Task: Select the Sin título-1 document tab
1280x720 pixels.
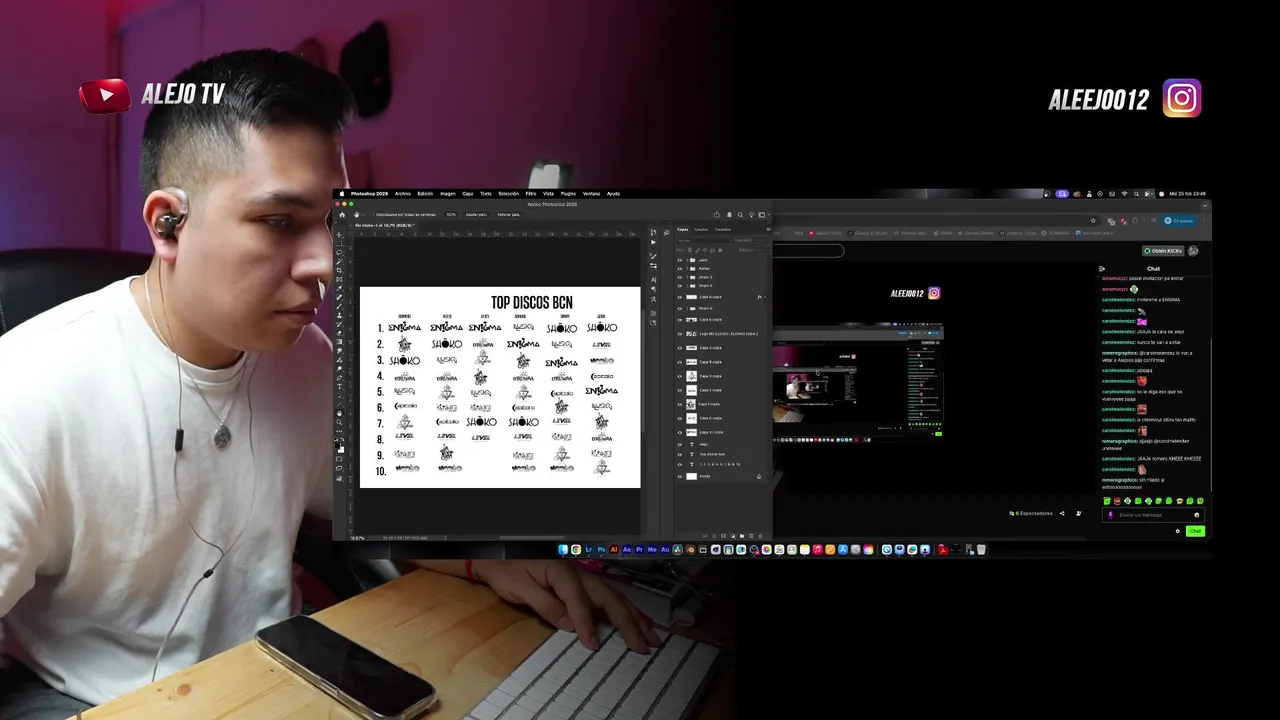Action: (x=385, y=225)
